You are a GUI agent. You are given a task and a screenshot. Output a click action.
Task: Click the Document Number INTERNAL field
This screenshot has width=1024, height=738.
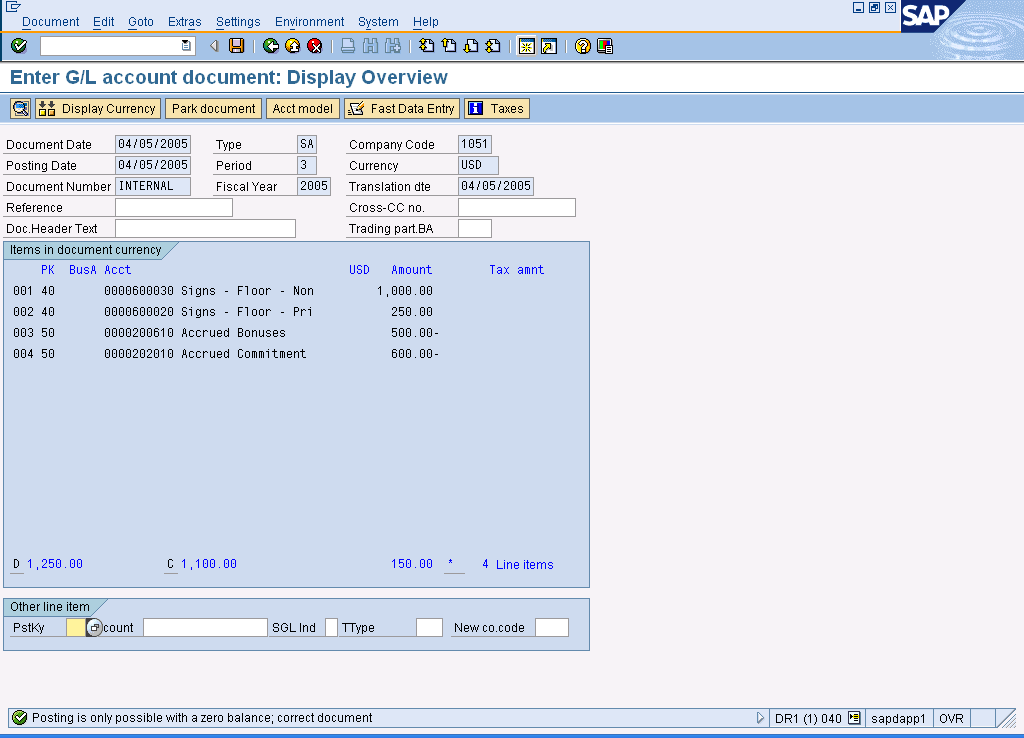click(x=153, y=186)
